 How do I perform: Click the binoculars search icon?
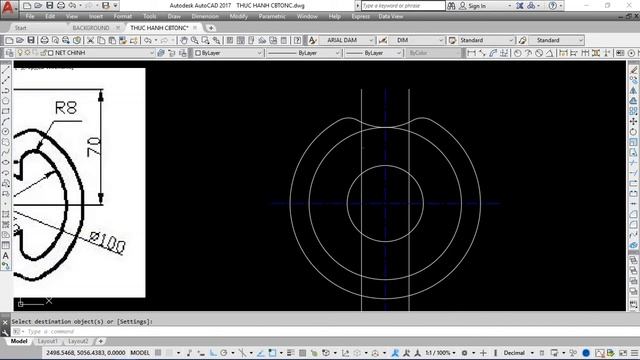pos(451,6)
